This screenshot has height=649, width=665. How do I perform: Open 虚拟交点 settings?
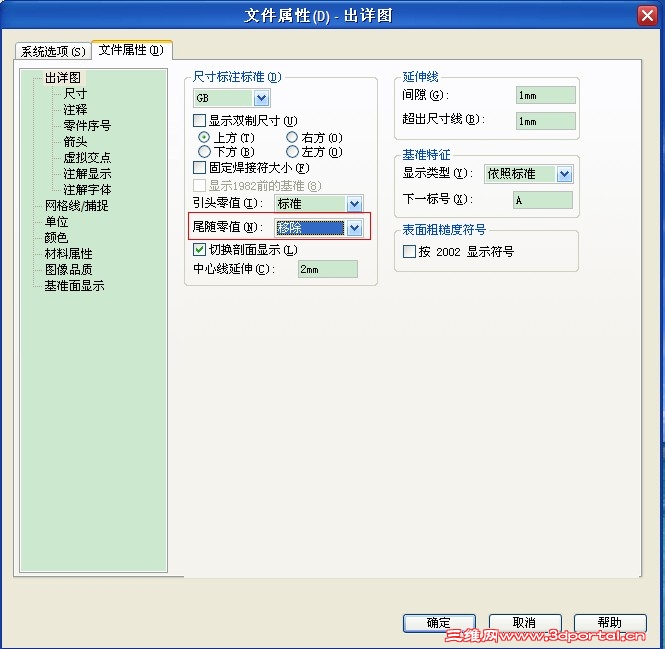tap(87, 157)
